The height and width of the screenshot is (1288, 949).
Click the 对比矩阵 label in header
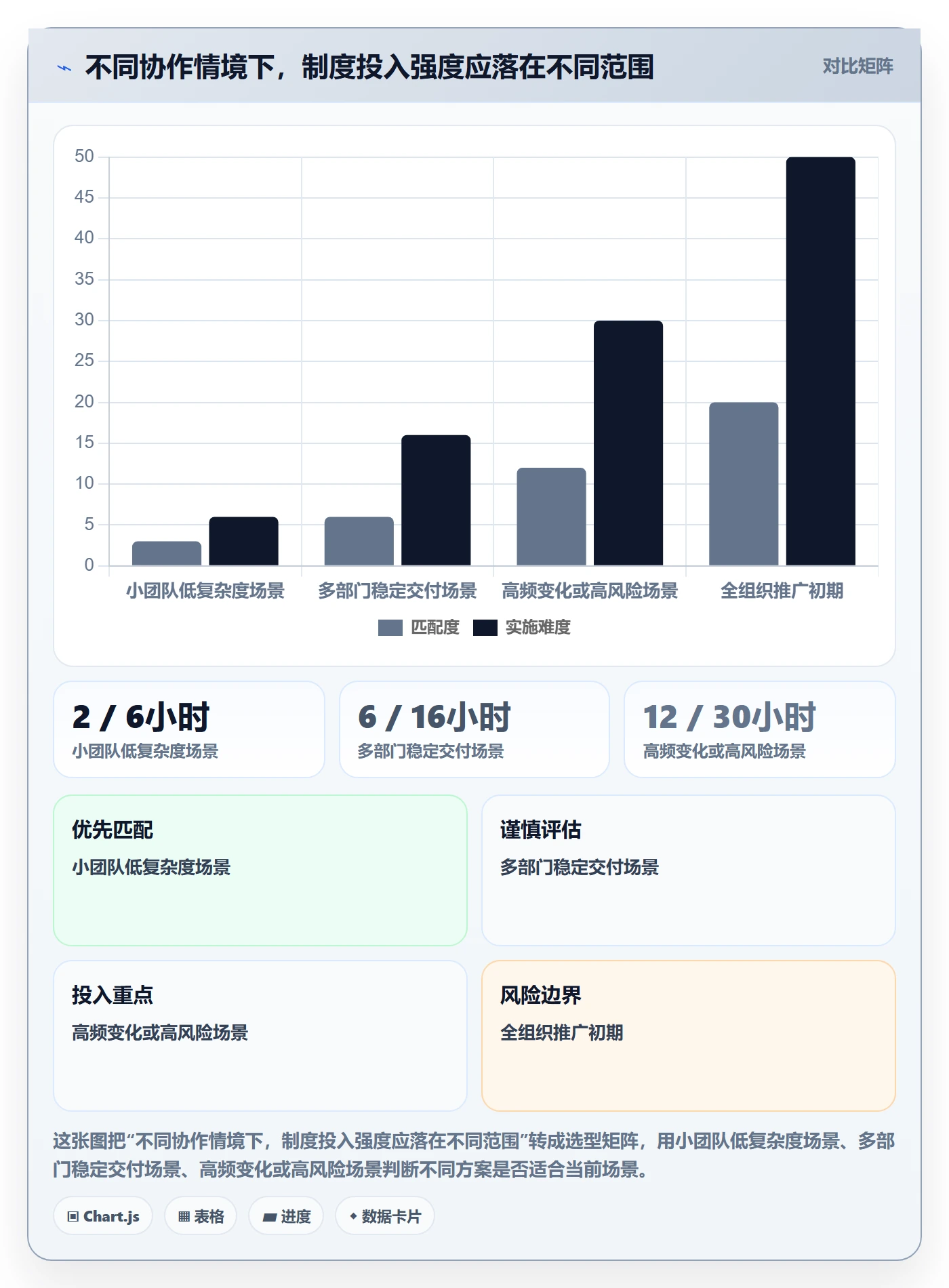tap(857, 66)
